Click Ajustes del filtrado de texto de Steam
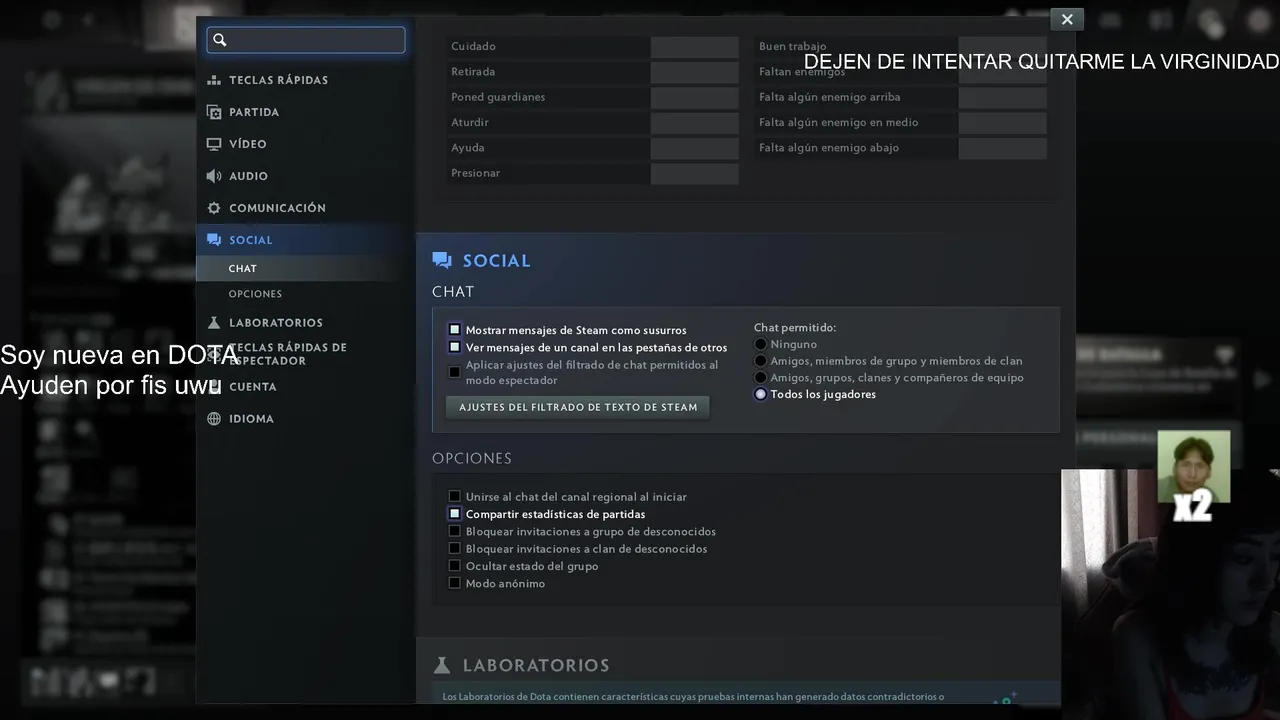The image size is (1280, 720). [x=578, y=407]
